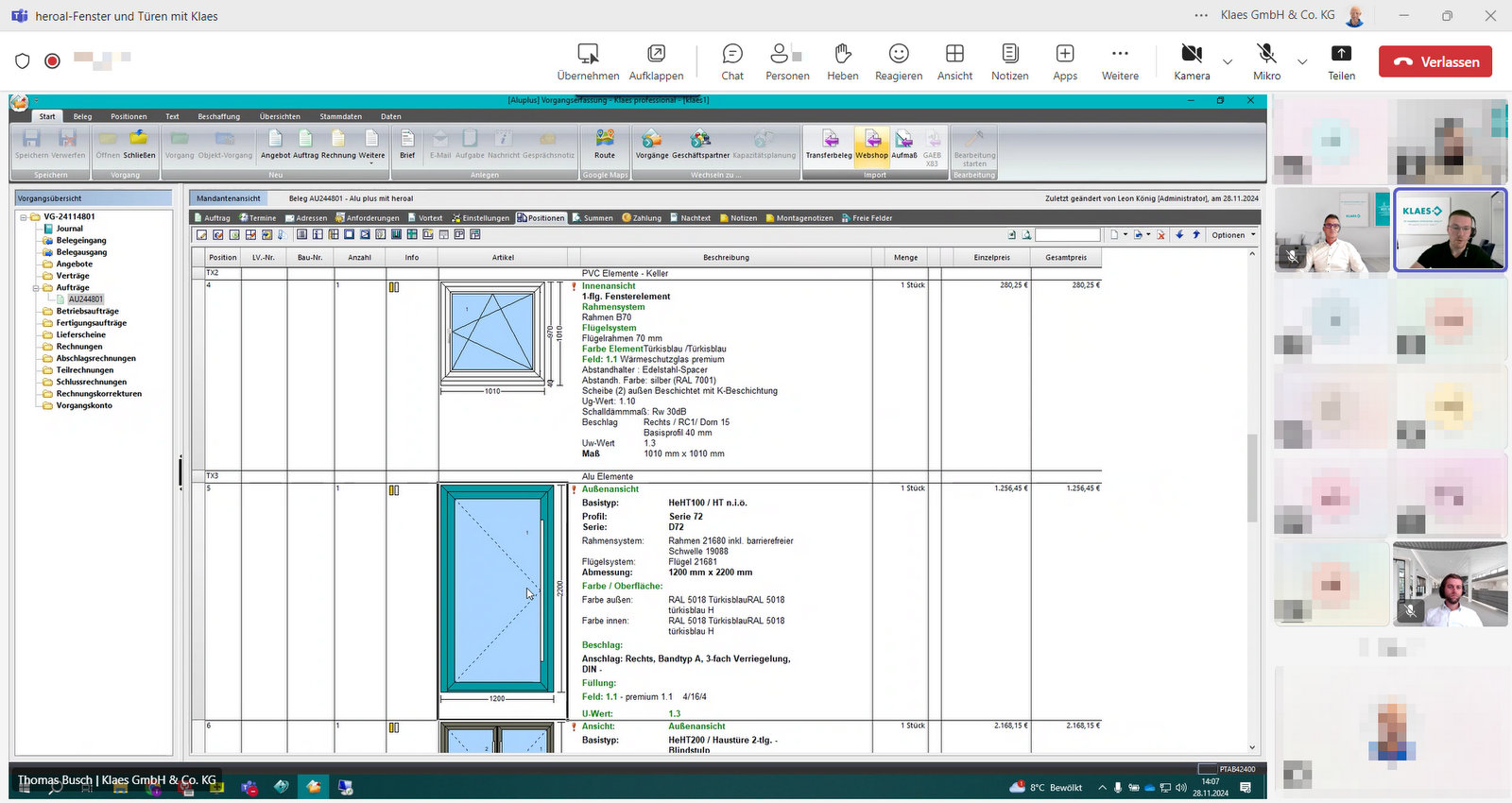Raise hand with Heben
1512x803 pixels.
pyautogui.click(x=843, y=62)
